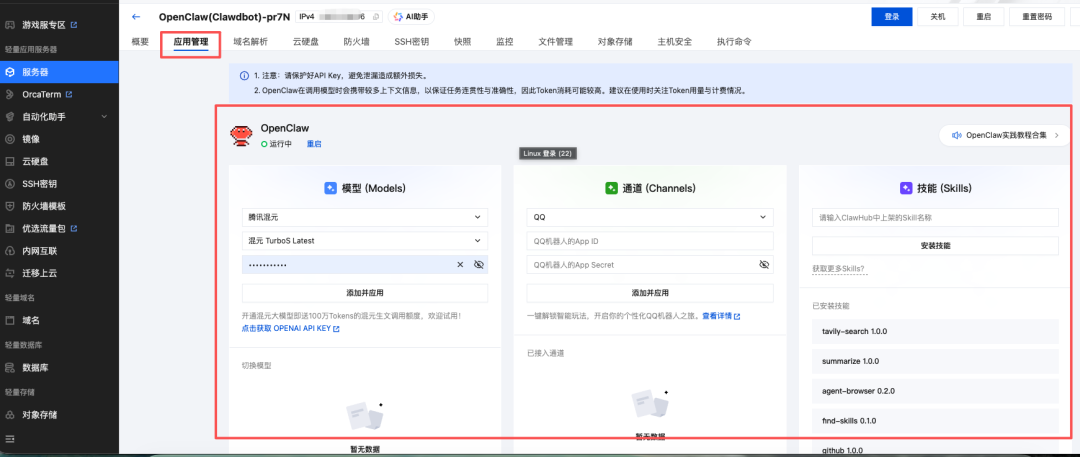Viewport: 1080px width, 457px height.
Task: Click the QQ机器人的App ID field
Action: (x=650, y=241)
